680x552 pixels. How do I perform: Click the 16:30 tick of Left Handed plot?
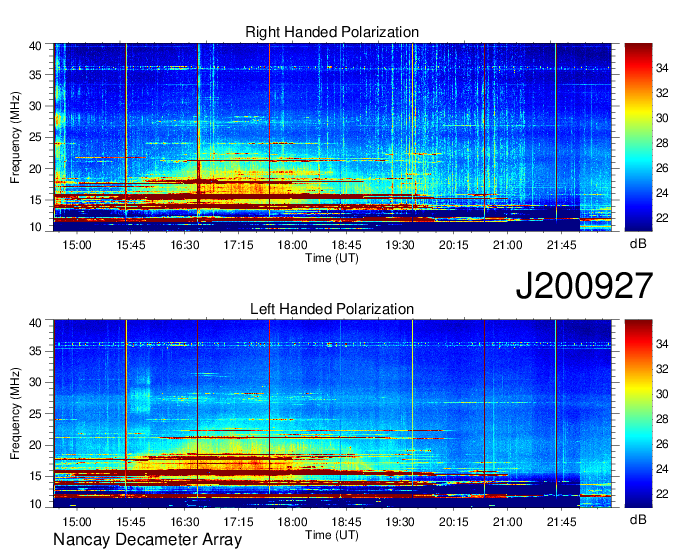[184, 522]
